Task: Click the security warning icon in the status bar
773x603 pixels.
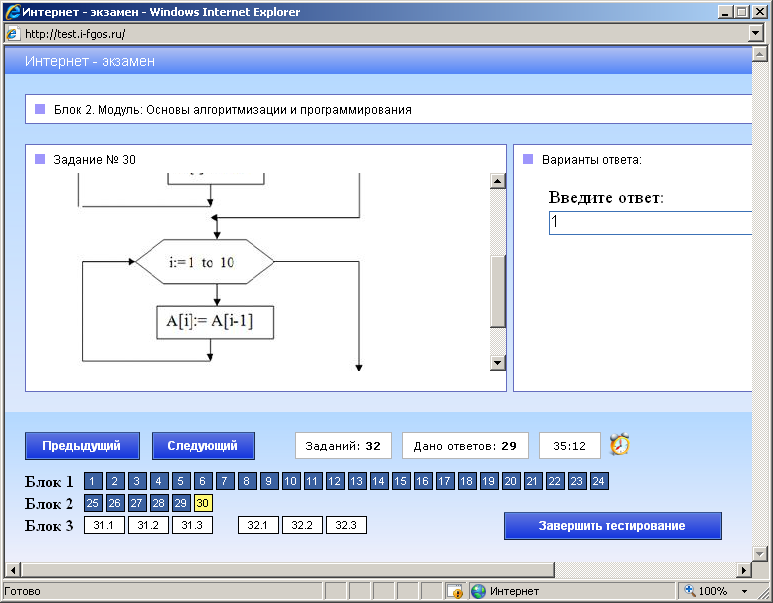Action: coord(455,591)
